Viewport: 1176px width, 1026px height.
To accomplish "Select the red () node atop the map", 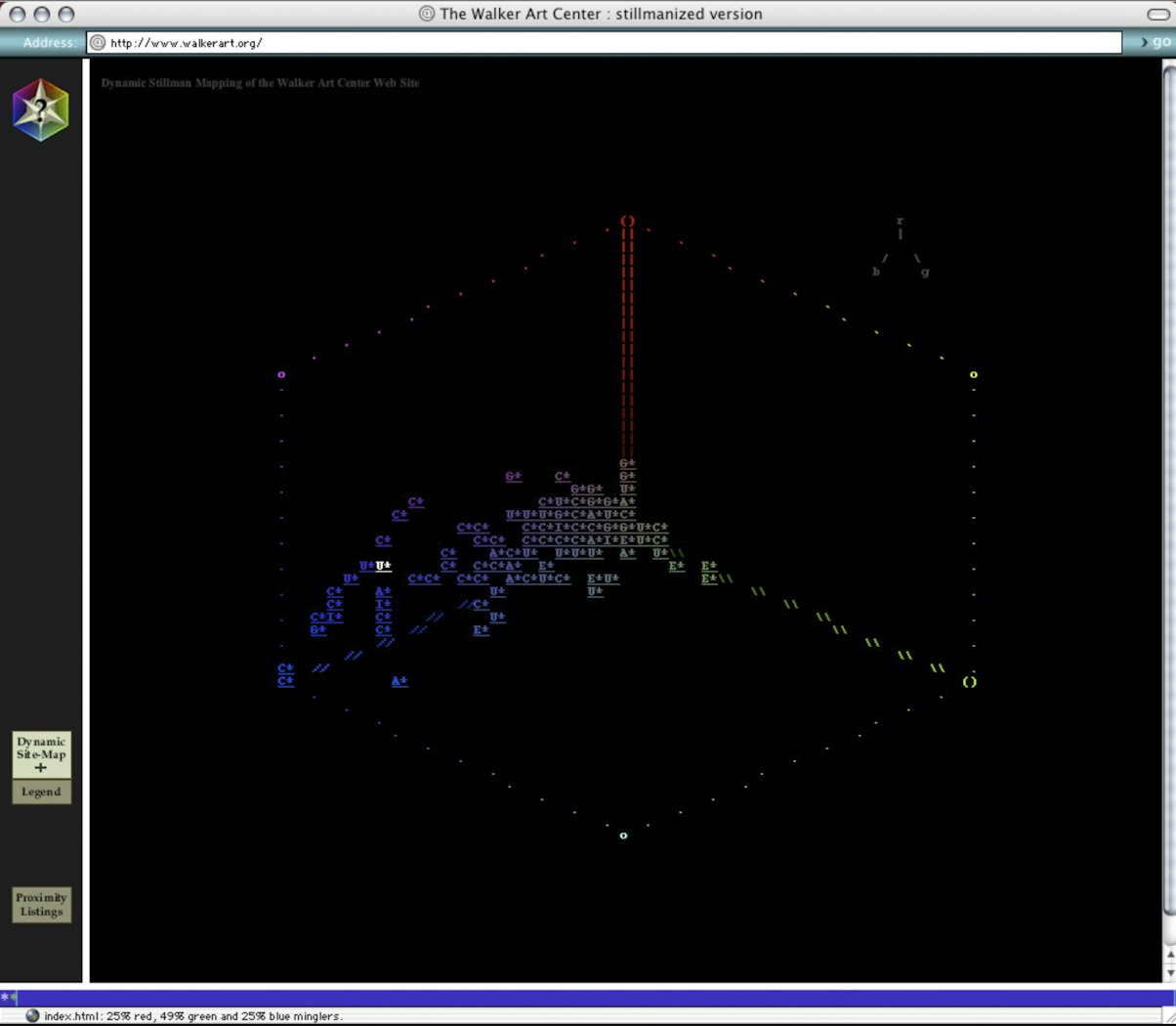I will click(x=627, y=221).
